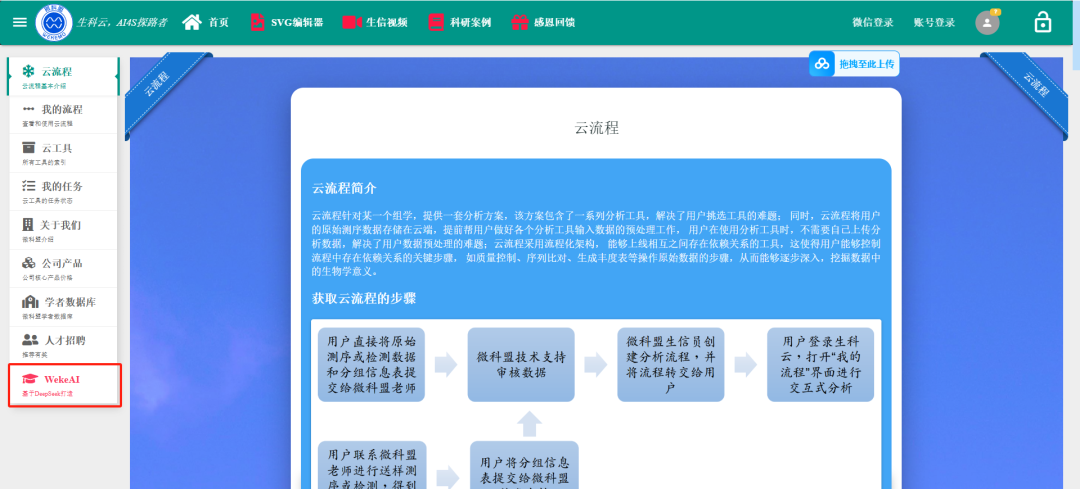Open 科研案例 in the top bar
The image size is (1080, 489).
pyautogui.click(x=459, y=22)
